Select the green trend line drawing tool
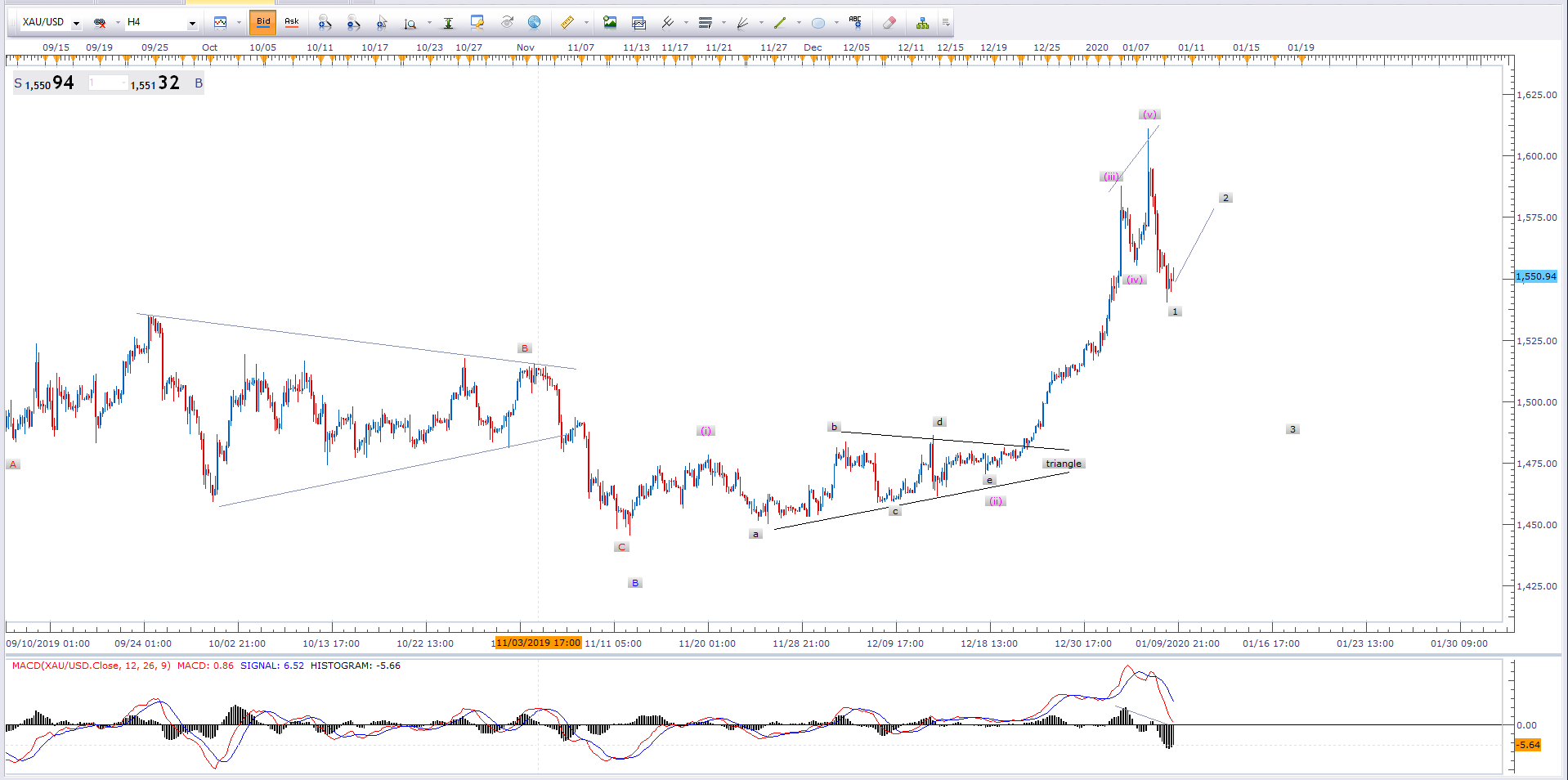This screenshot has height=780, width=1568. pyautogui.click(x=780, y=23)
